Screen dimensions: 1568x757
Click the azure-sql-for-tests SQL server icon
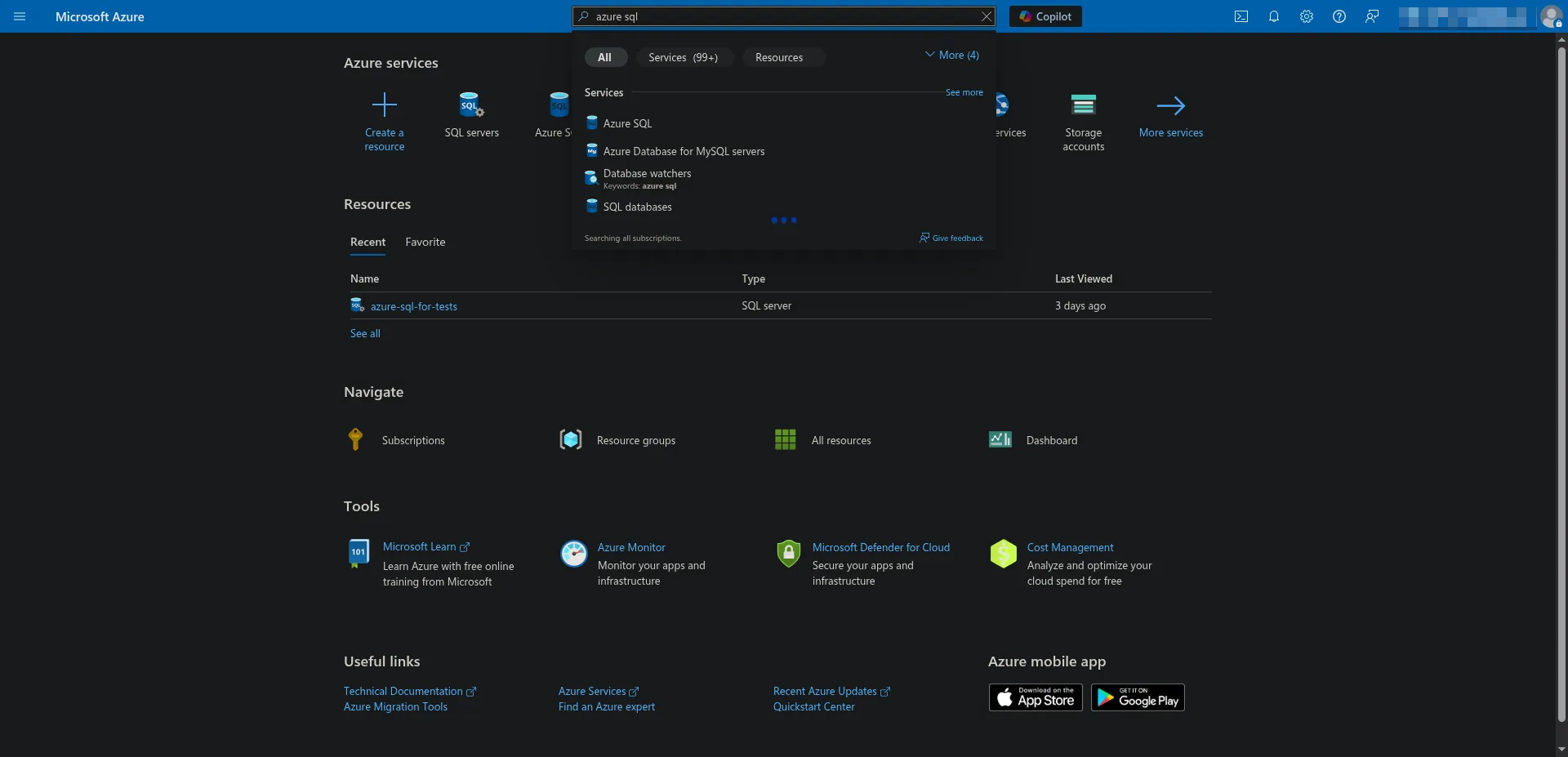click(357, 305)
